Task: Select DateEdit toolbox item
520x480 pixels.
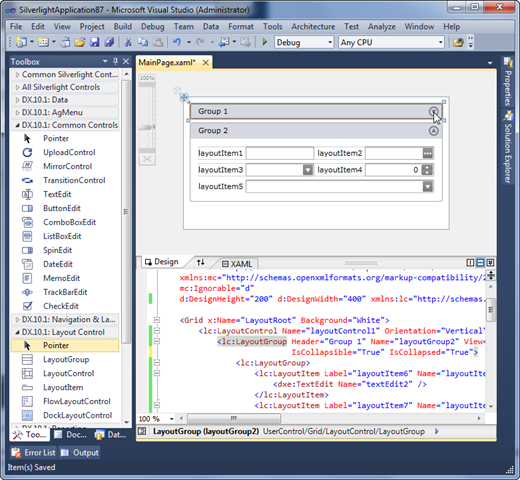Action: click(58, 264)
